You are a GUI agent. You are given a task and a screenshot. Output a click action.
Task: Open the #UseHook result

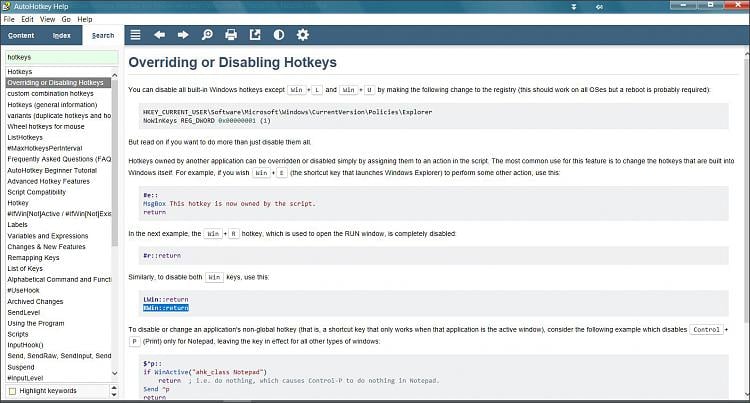[23, 291]
